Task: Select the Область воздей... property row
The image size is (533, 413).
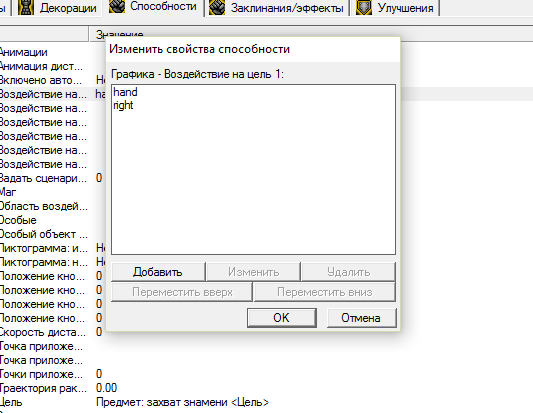Action: pos(44,206)
